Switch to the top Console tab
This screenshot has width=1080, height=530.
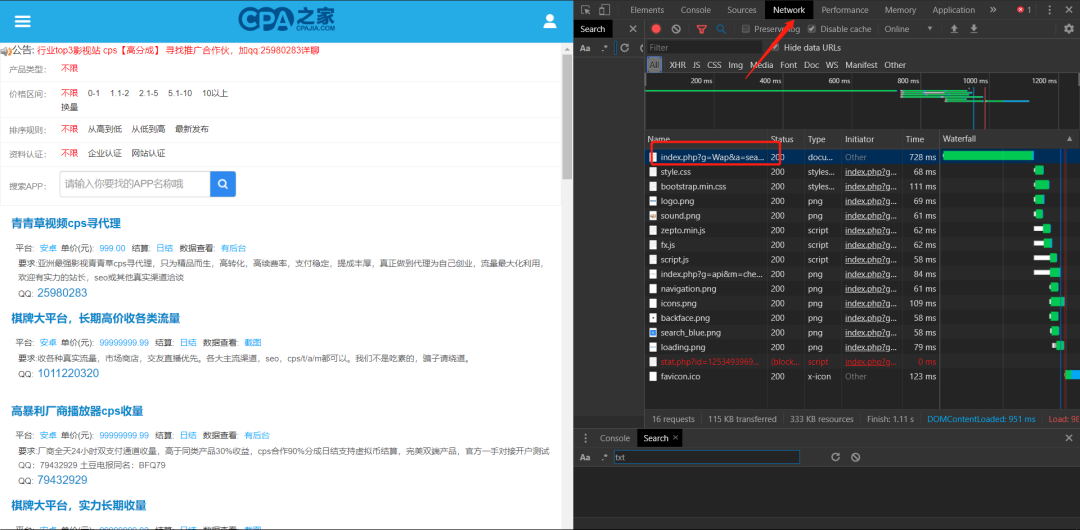696,10
